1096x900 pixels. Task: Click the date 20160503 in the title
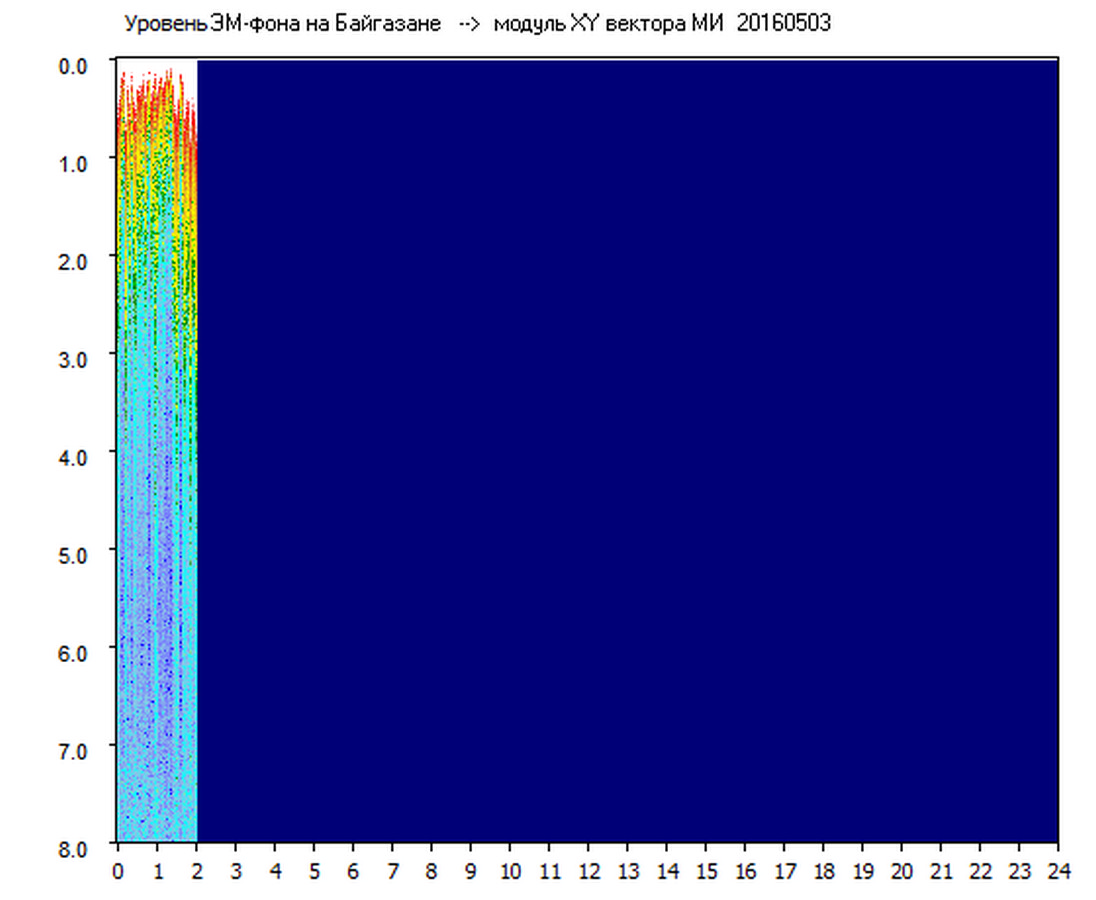click(x=783, y=24)
